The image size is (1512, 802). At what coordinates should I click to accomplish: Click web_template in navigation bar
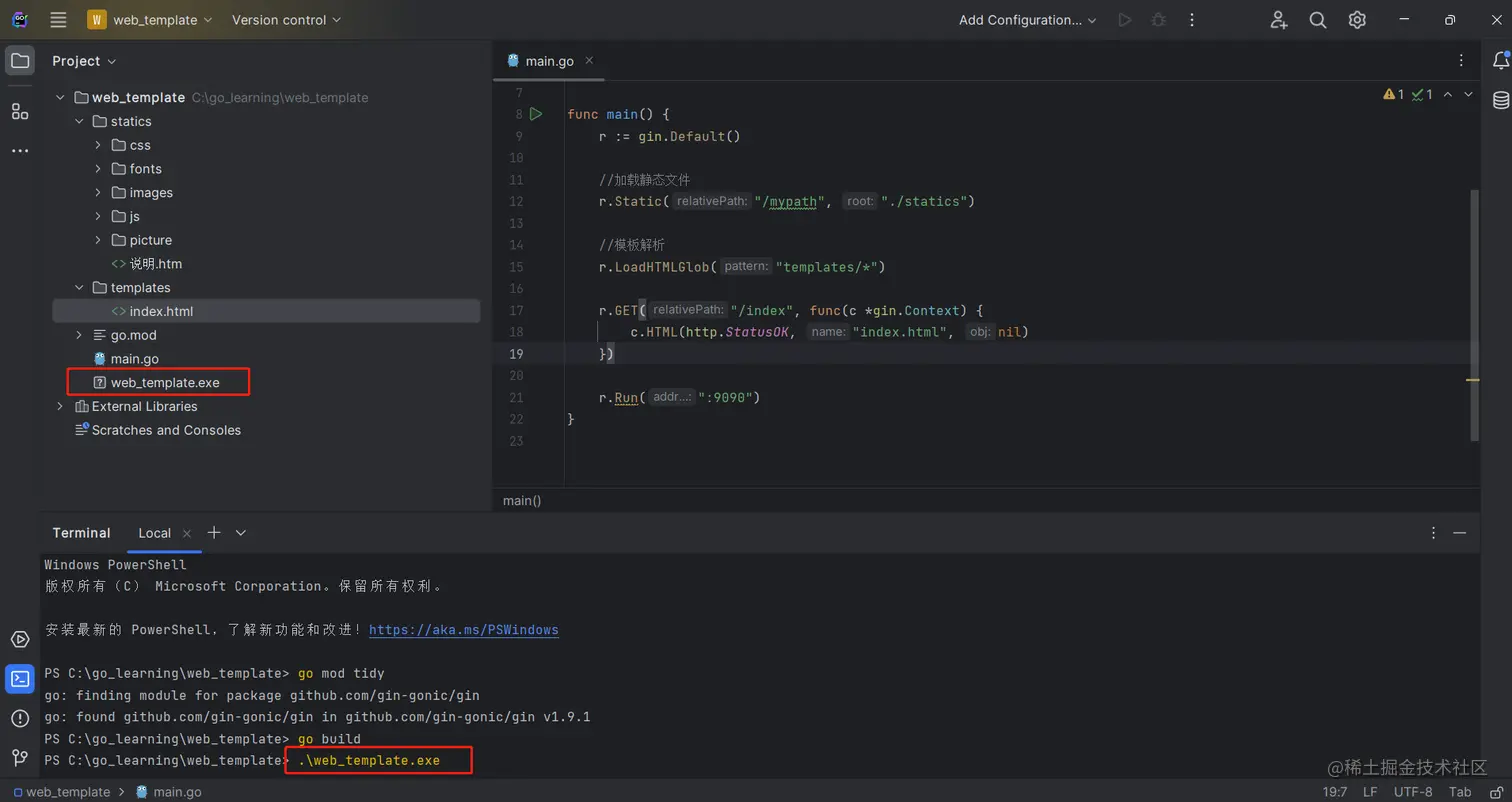[62, 792]
